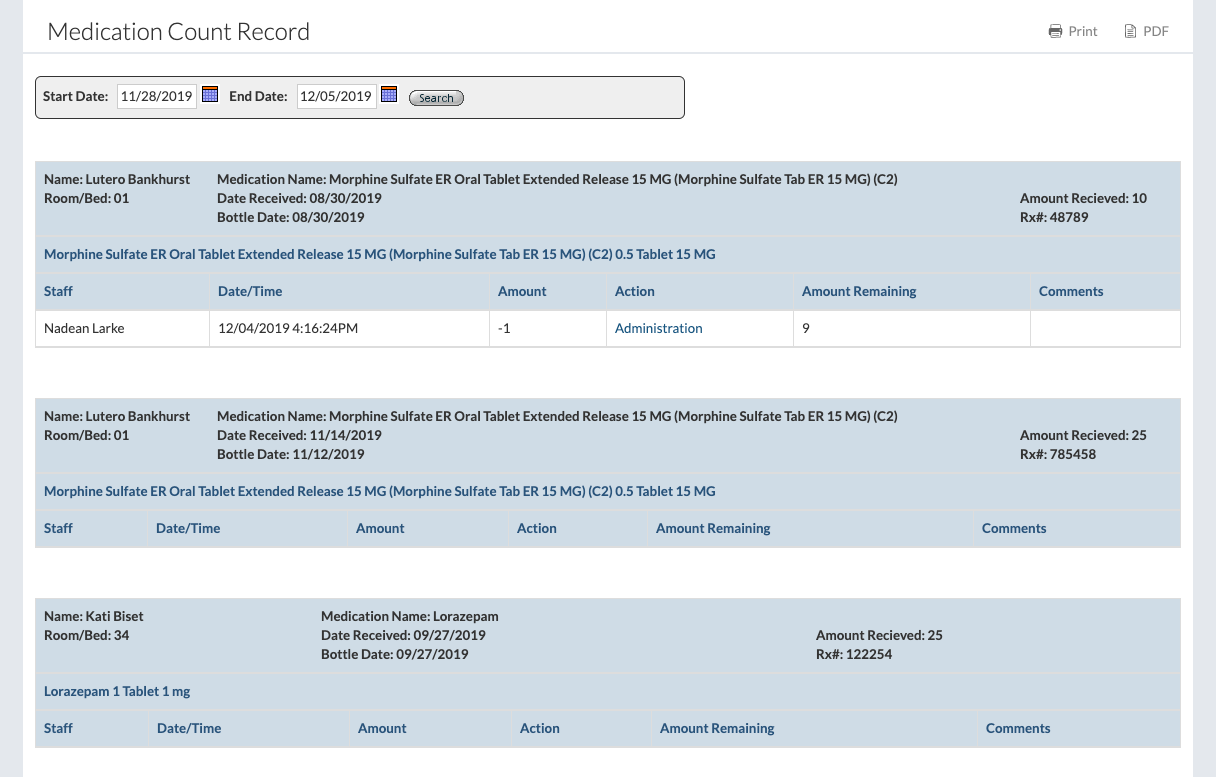Image resolution: width=1216 pixels, height=777 pixels.
Task: Click Comments header in the Lorazepam table
Action: 1017,728
